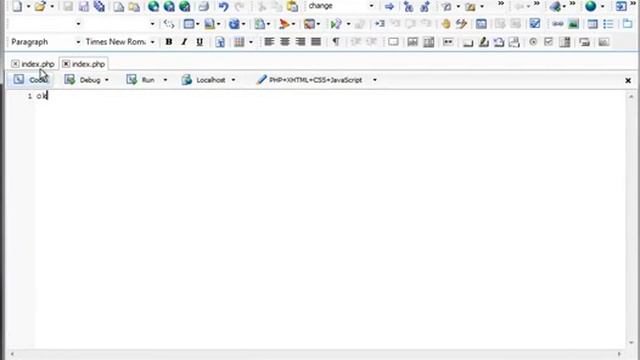
Task: Click the Run button
Action: point(141,80)
